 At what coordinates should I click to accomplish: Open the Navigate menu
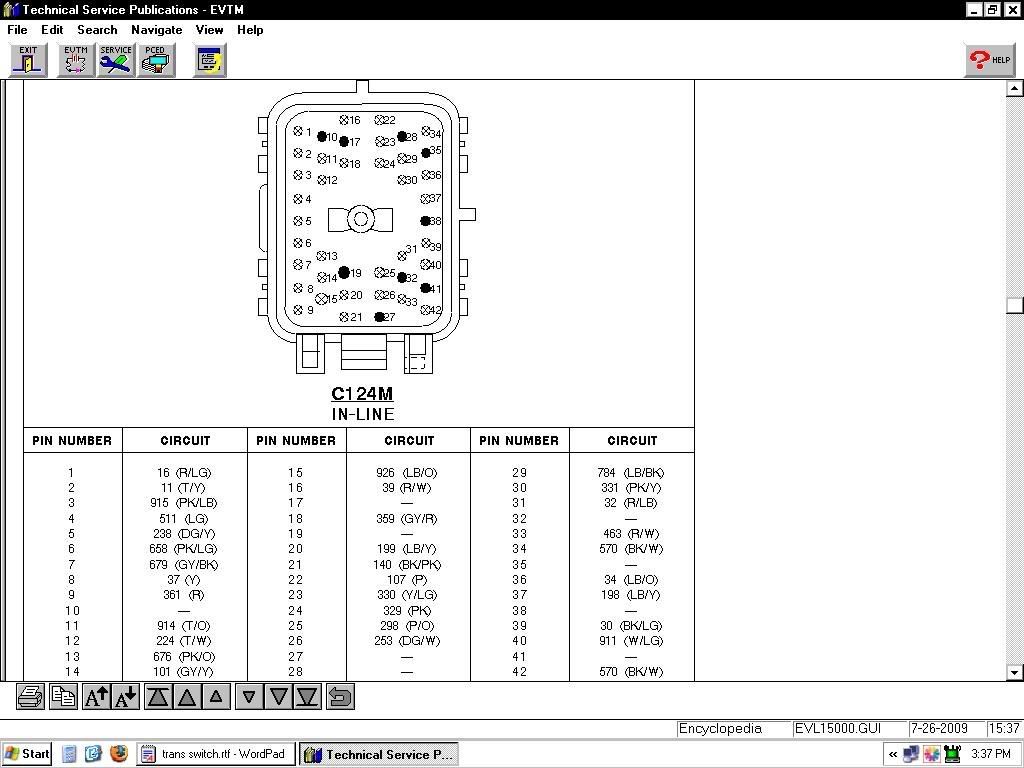coord(157,30)
